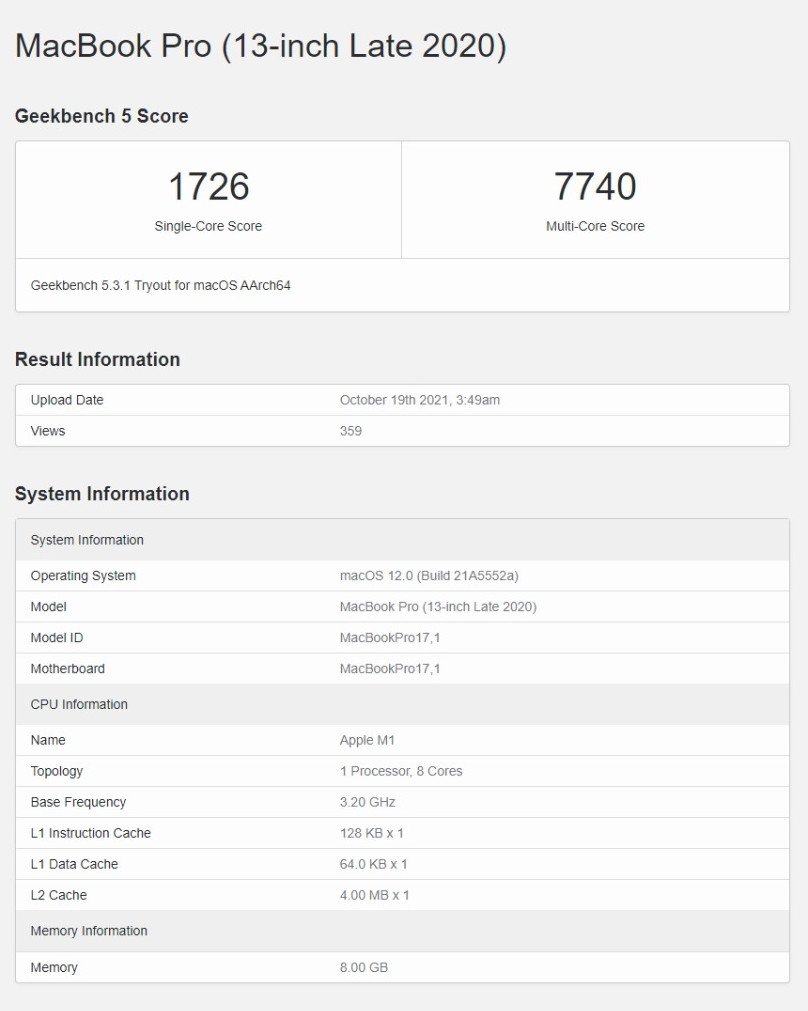Select the MacBook Pro (13-inch Late 2020) model value

click(x=438, y=607)
